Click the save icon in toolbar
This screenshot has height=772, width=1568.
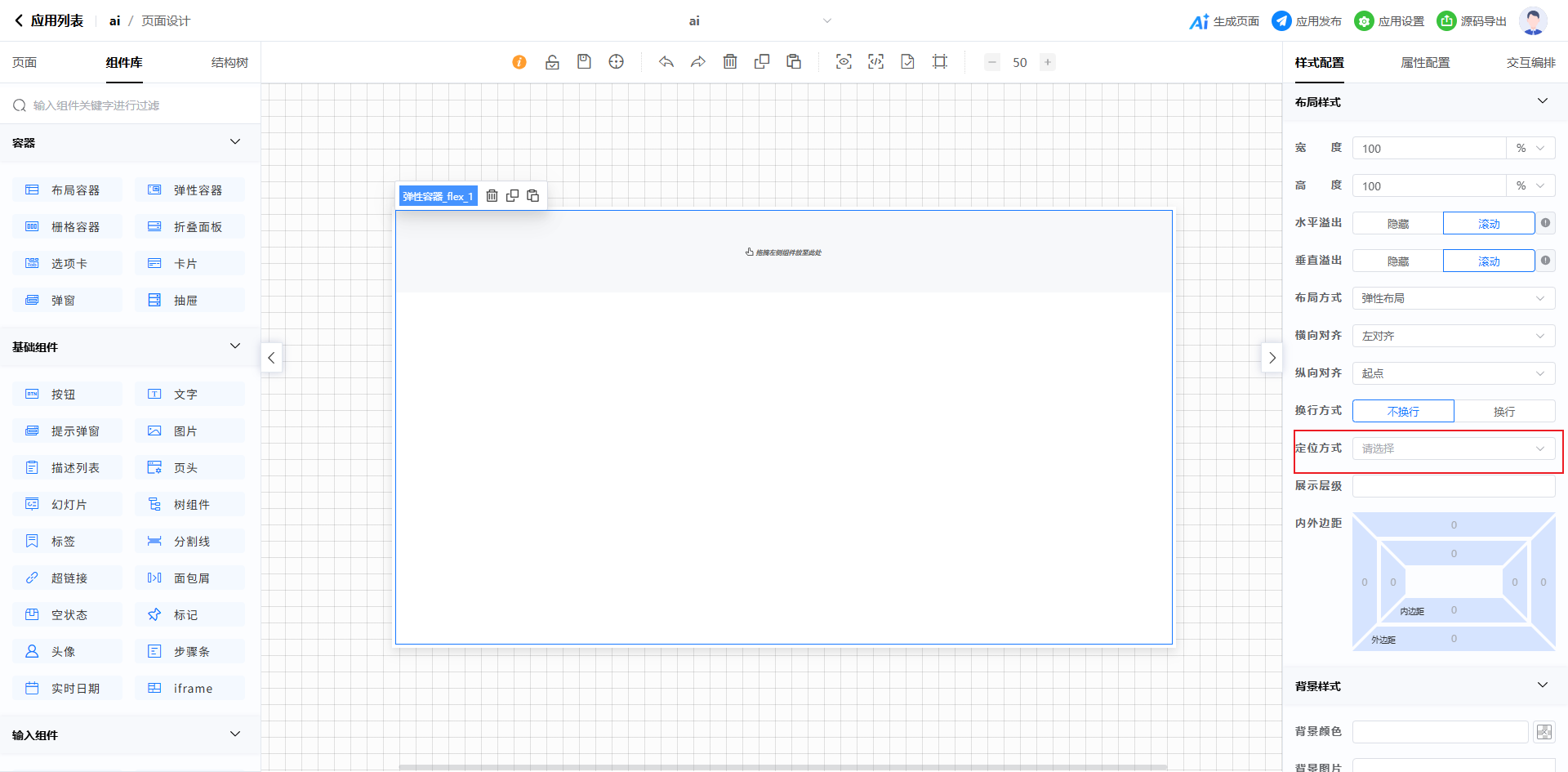584,62
